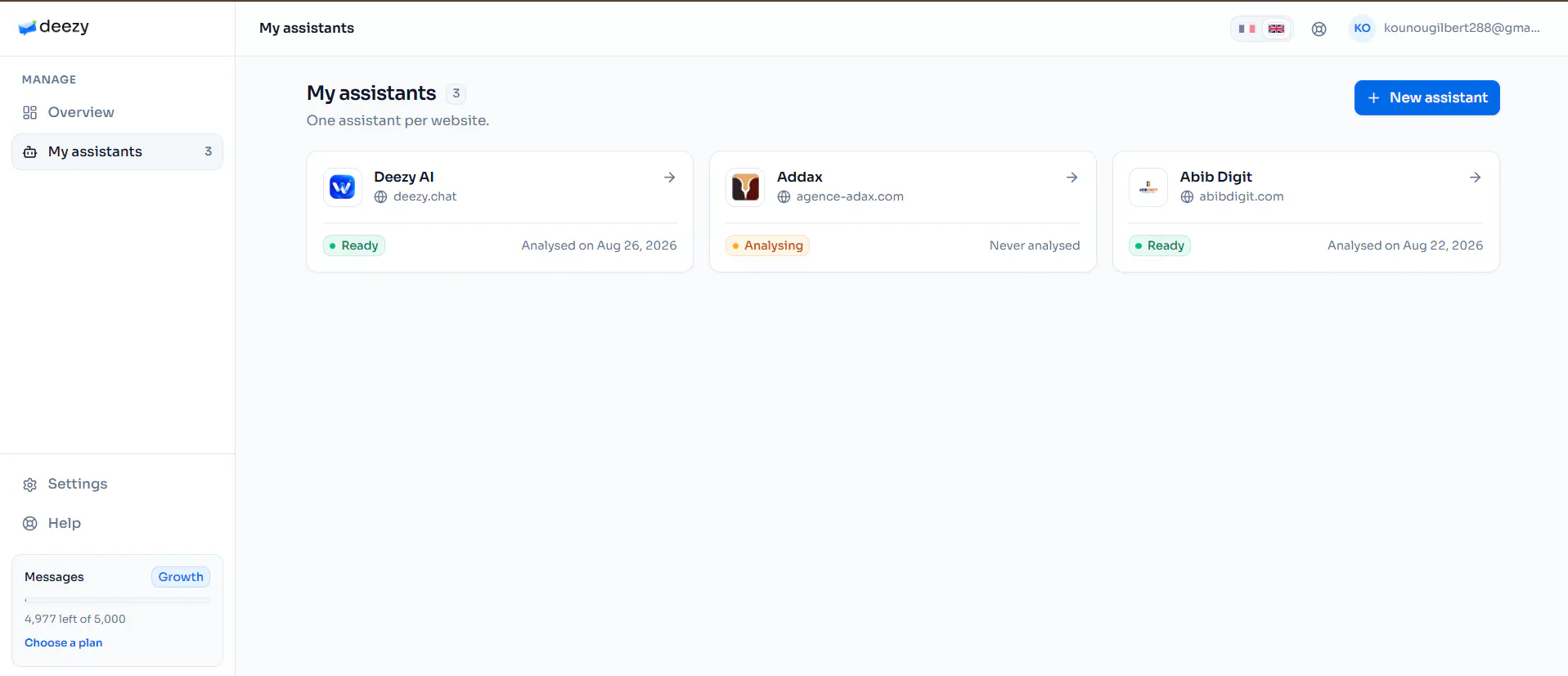Click the Deezy AI card title
Image resolution: width=1568 pixels, height=676 pixels.
[404, 178]
